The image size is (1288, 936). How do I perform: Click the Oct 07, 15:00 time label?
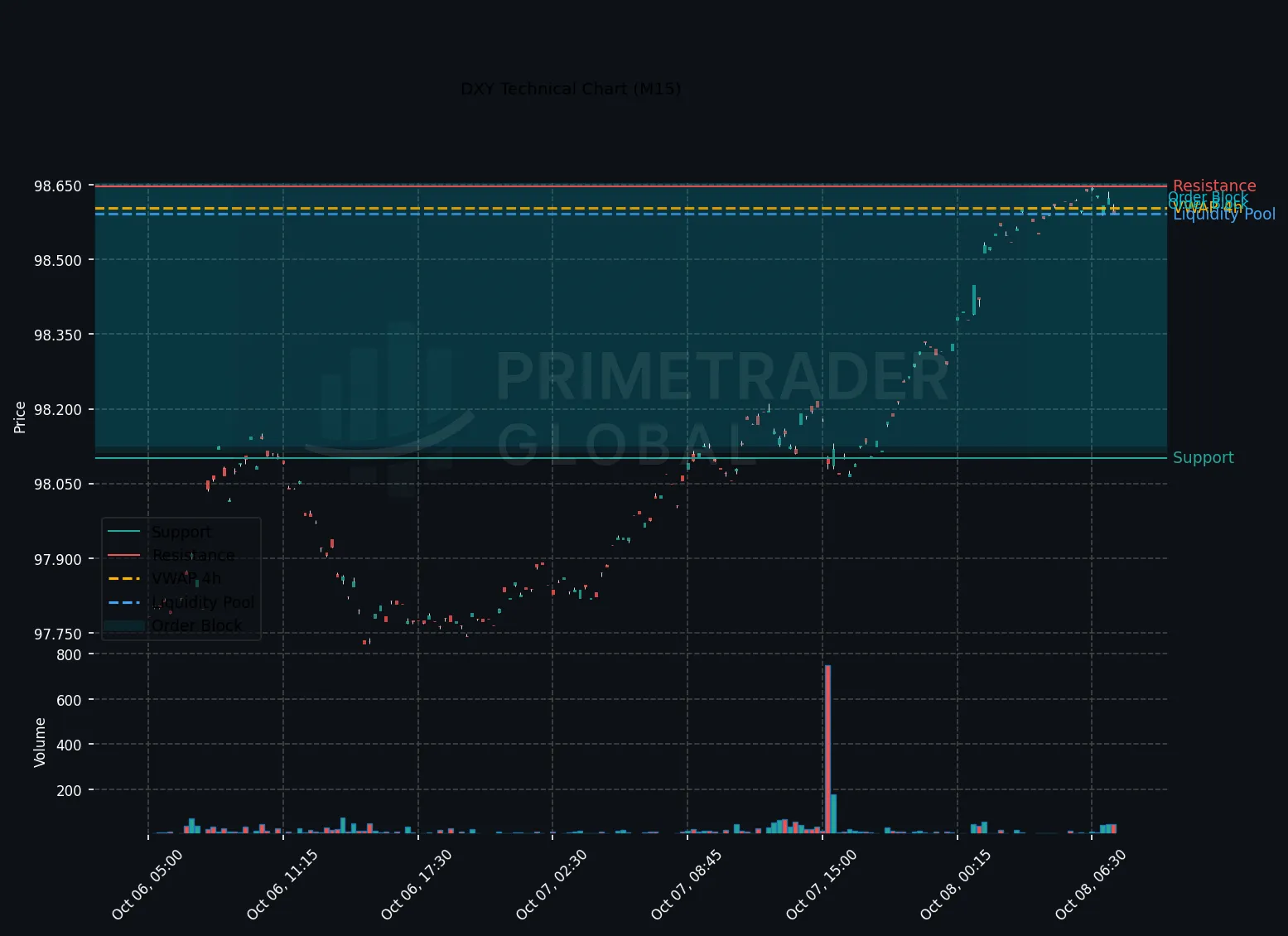click(821, 884)
